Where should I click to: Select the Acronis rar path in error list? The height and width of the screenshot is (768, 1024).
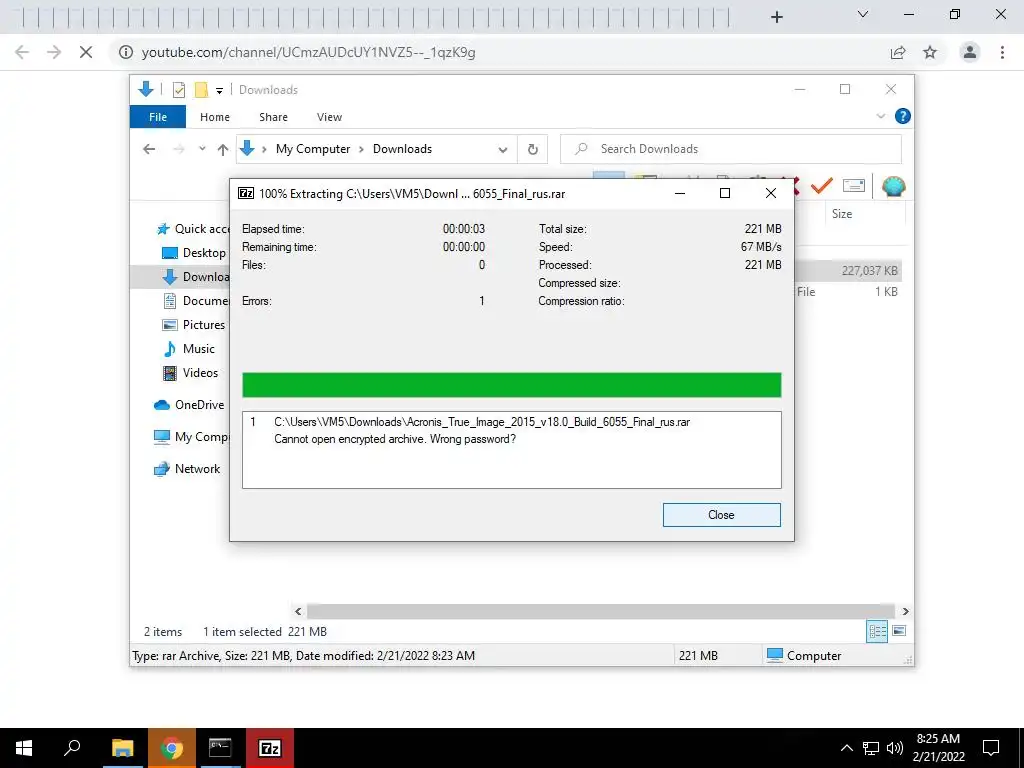click(x=481, y=422)
